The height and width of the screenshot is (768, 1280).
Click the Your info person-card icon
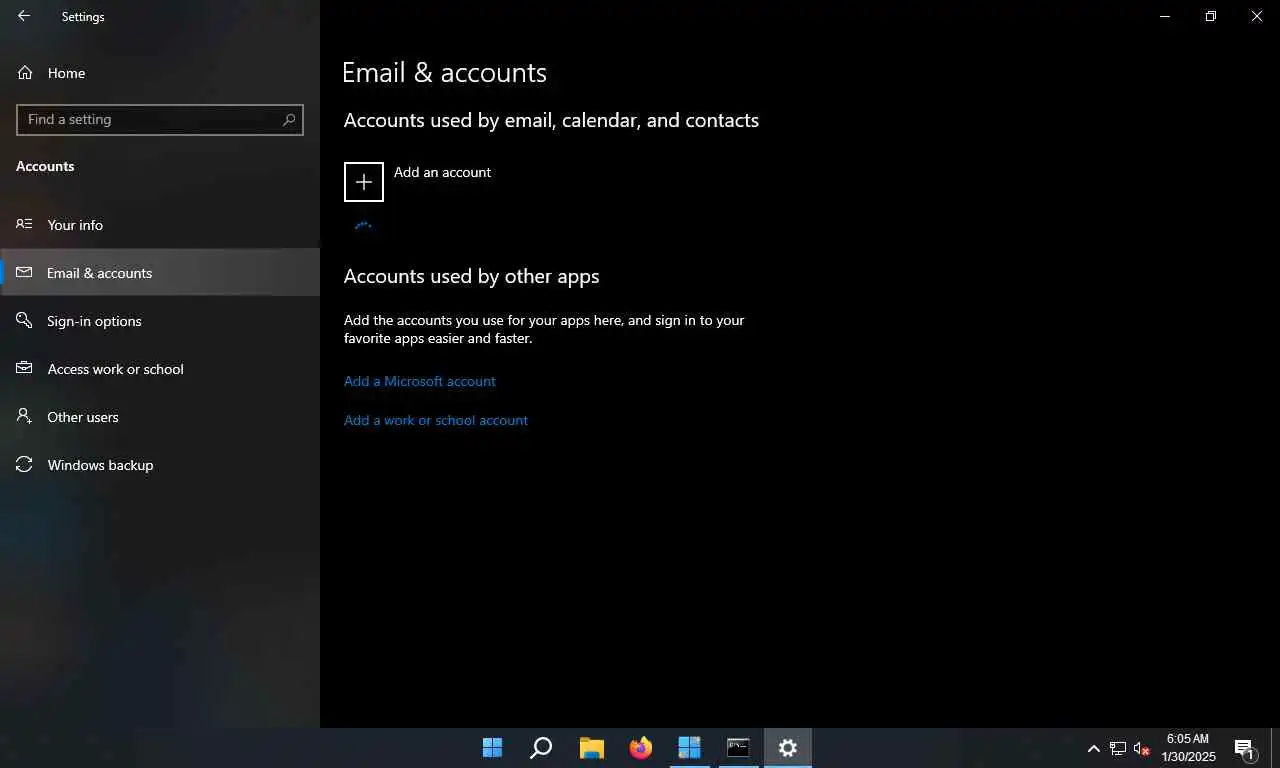pos(25,224)
